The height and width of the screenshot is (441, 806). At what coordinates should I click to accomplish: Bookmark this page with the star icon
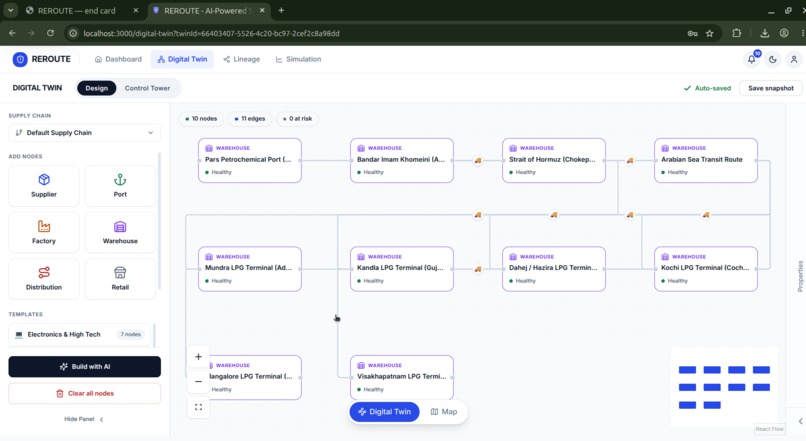click(710, 33)
